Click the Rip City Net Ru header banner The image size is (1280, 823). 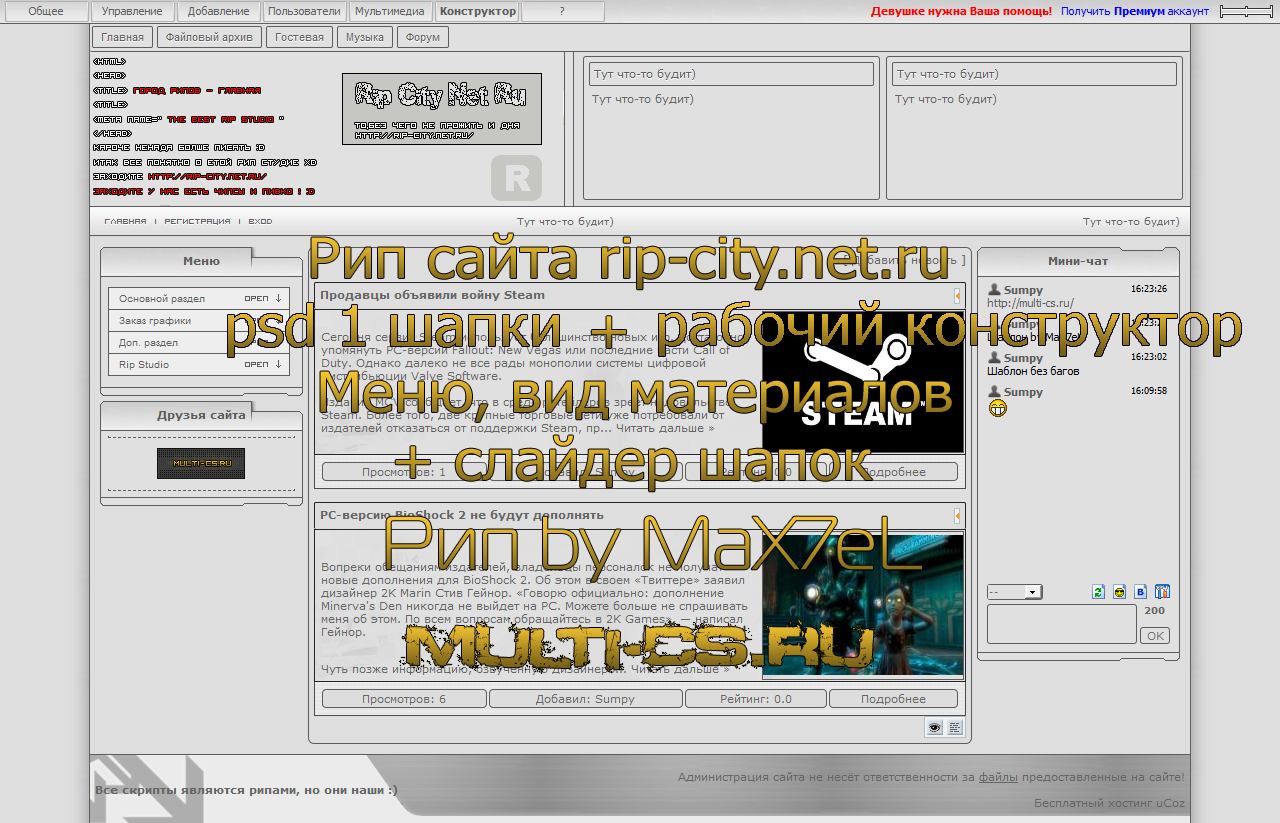coord(442,109)
